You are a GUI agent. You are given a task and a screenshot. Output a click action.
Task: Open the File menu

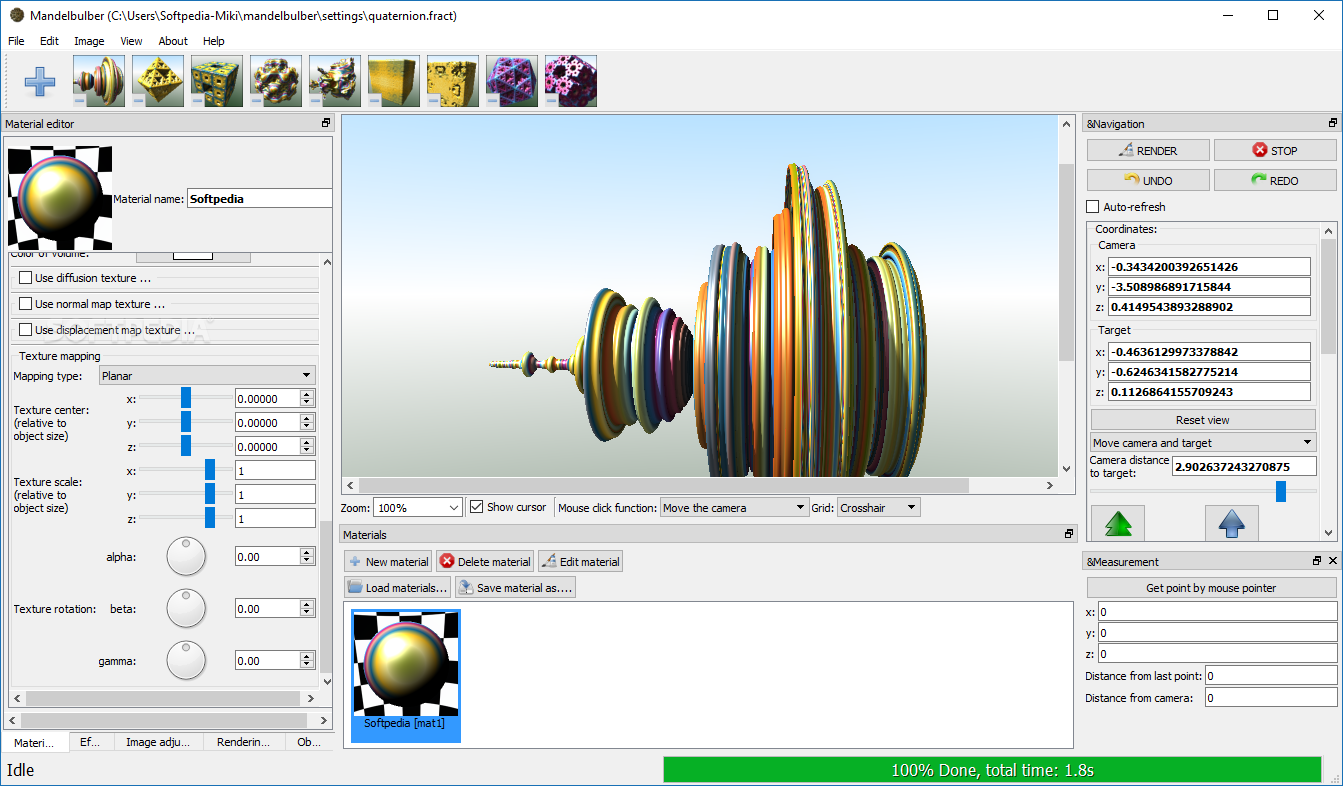pyautogui.click(x=16, y=41)
